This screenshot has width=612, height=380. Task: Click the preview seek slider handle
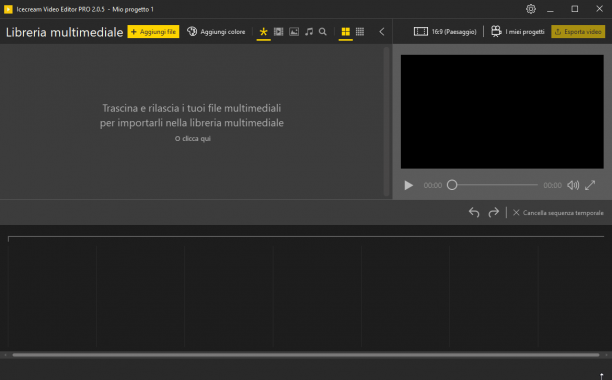point(452,185)
